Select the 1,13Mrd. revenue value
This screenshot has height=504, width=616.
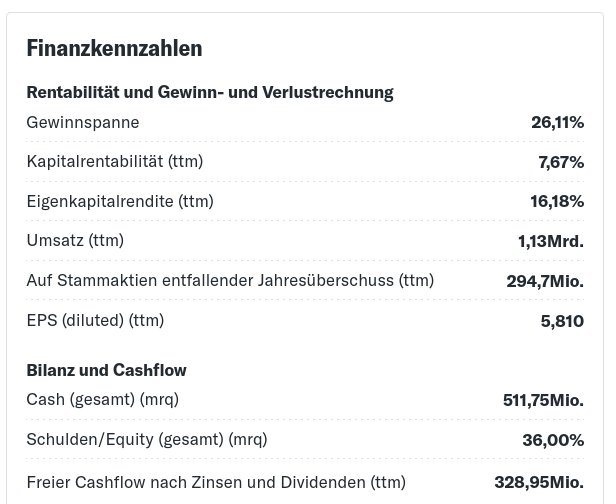pyautogui.click(x=551, y=241)
